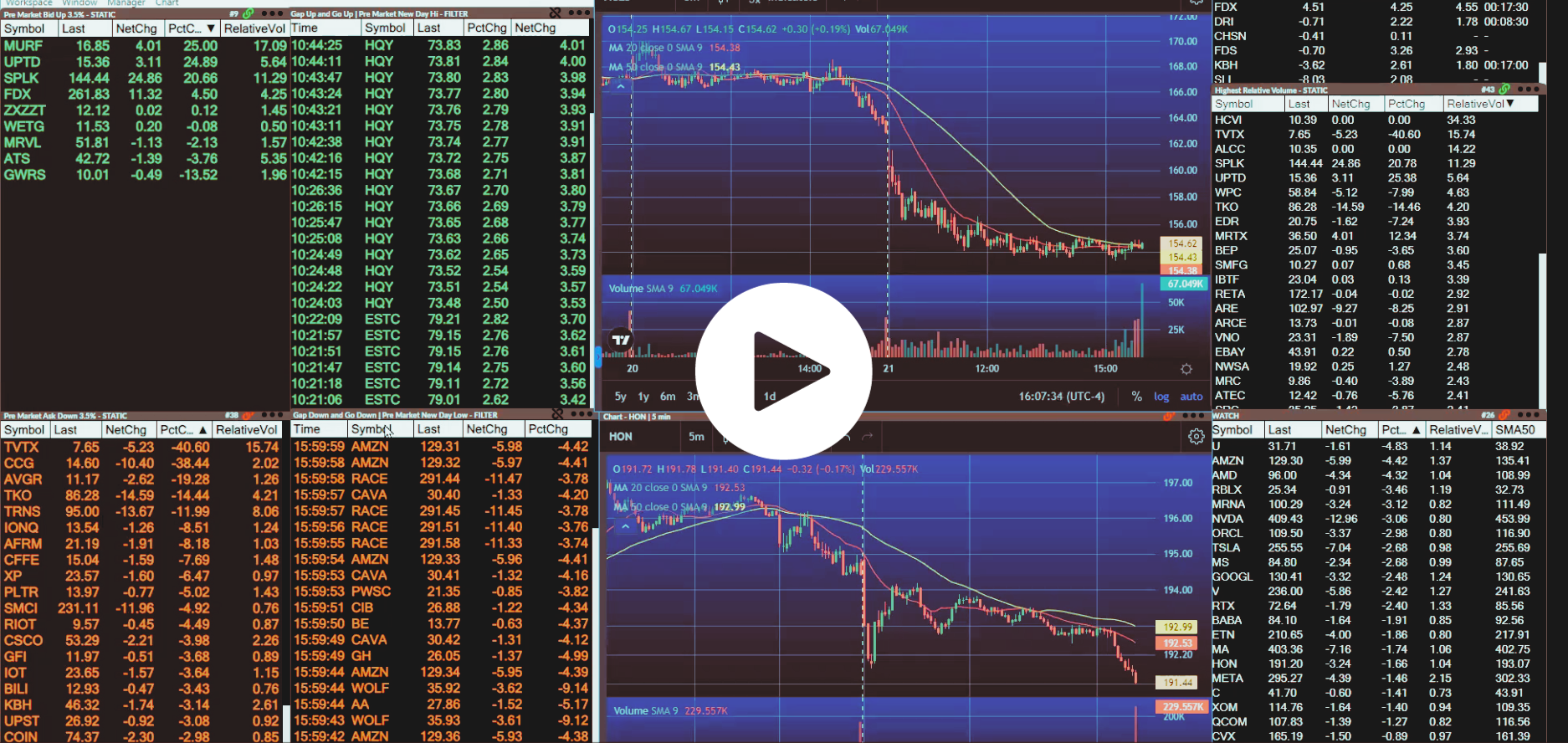Click the link icon in Pre Market Bid Up panel

coord(249,14)
